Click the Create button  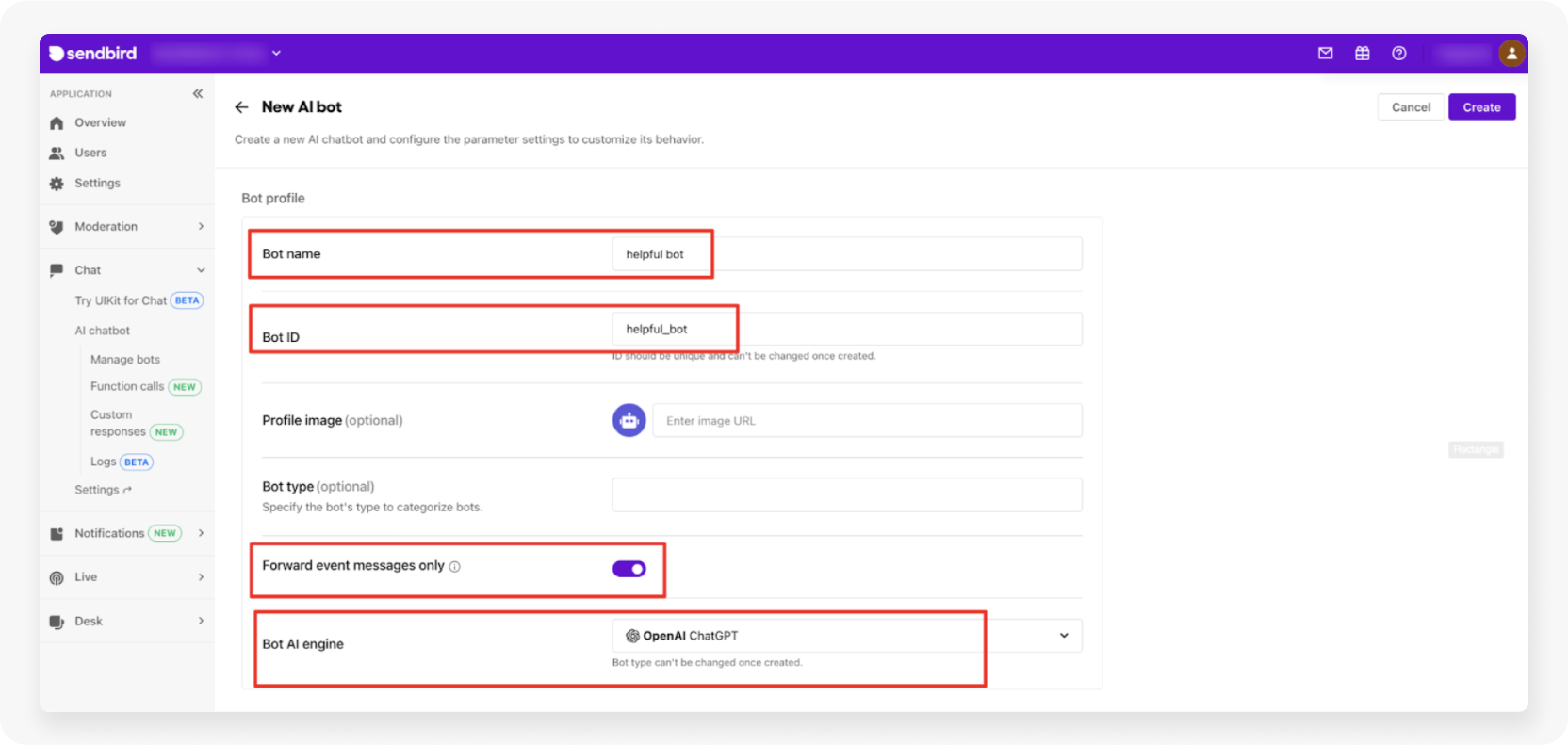pos(1481,107)
